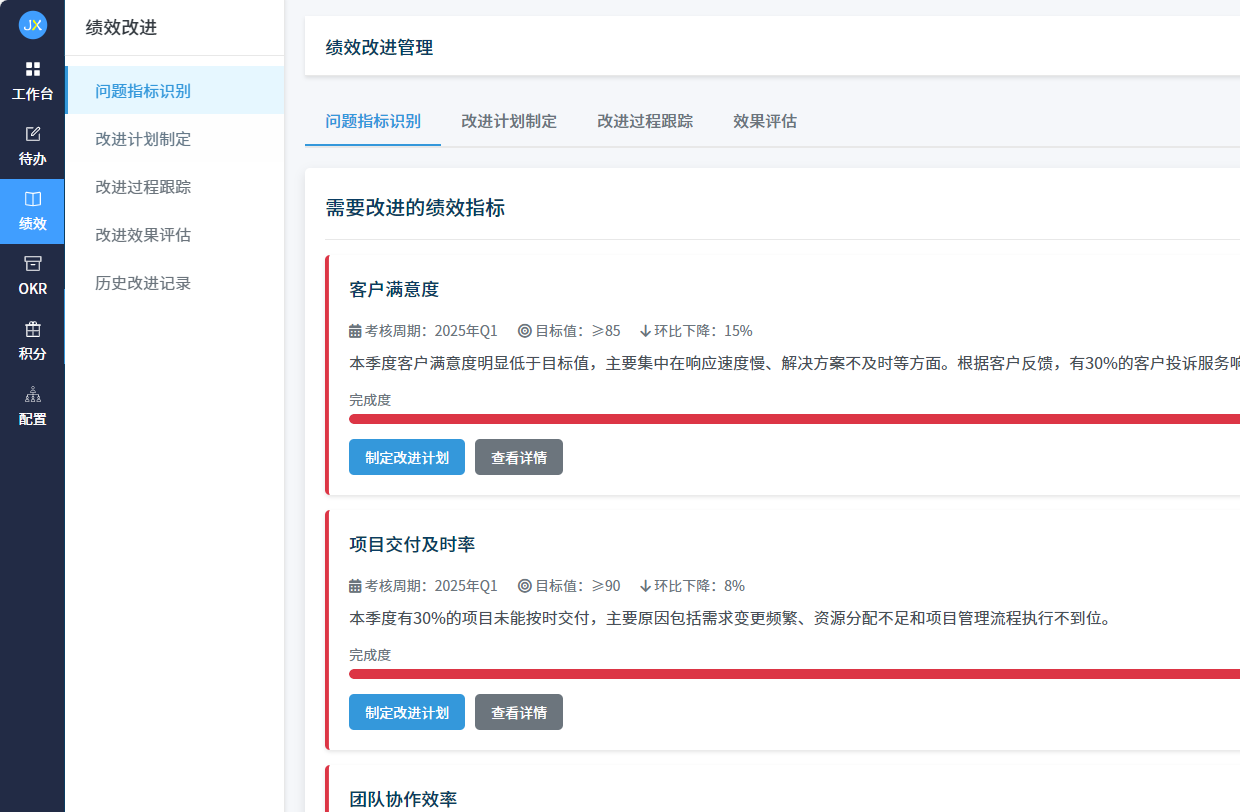Image resolution: width=1240 pixels, height=812 pixels.
Task: Click 制定改进计划 for 项目交付及时率
Action: pyautogui.click(x=407, y=712)
